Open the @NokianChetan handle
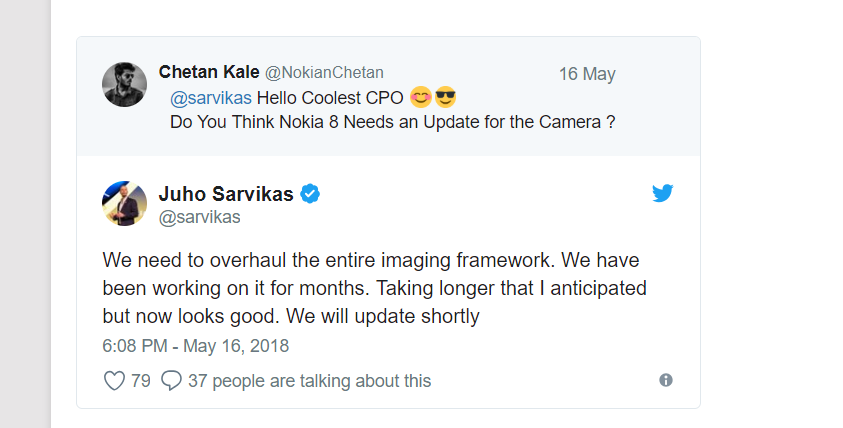Screen dimensions: 843x428 [324, 73]
